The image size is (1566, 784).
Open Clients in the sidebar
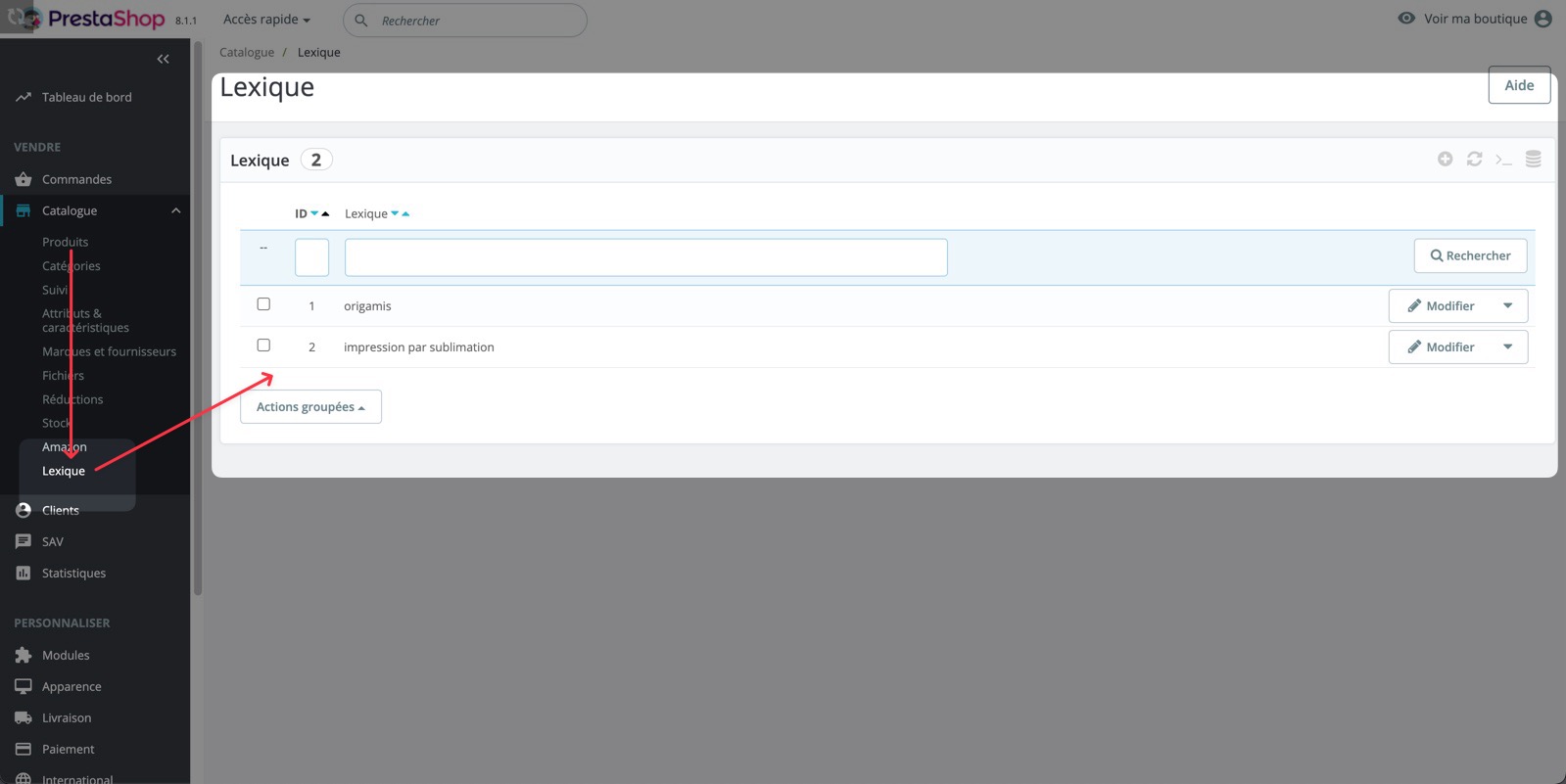tap(60, 510)
